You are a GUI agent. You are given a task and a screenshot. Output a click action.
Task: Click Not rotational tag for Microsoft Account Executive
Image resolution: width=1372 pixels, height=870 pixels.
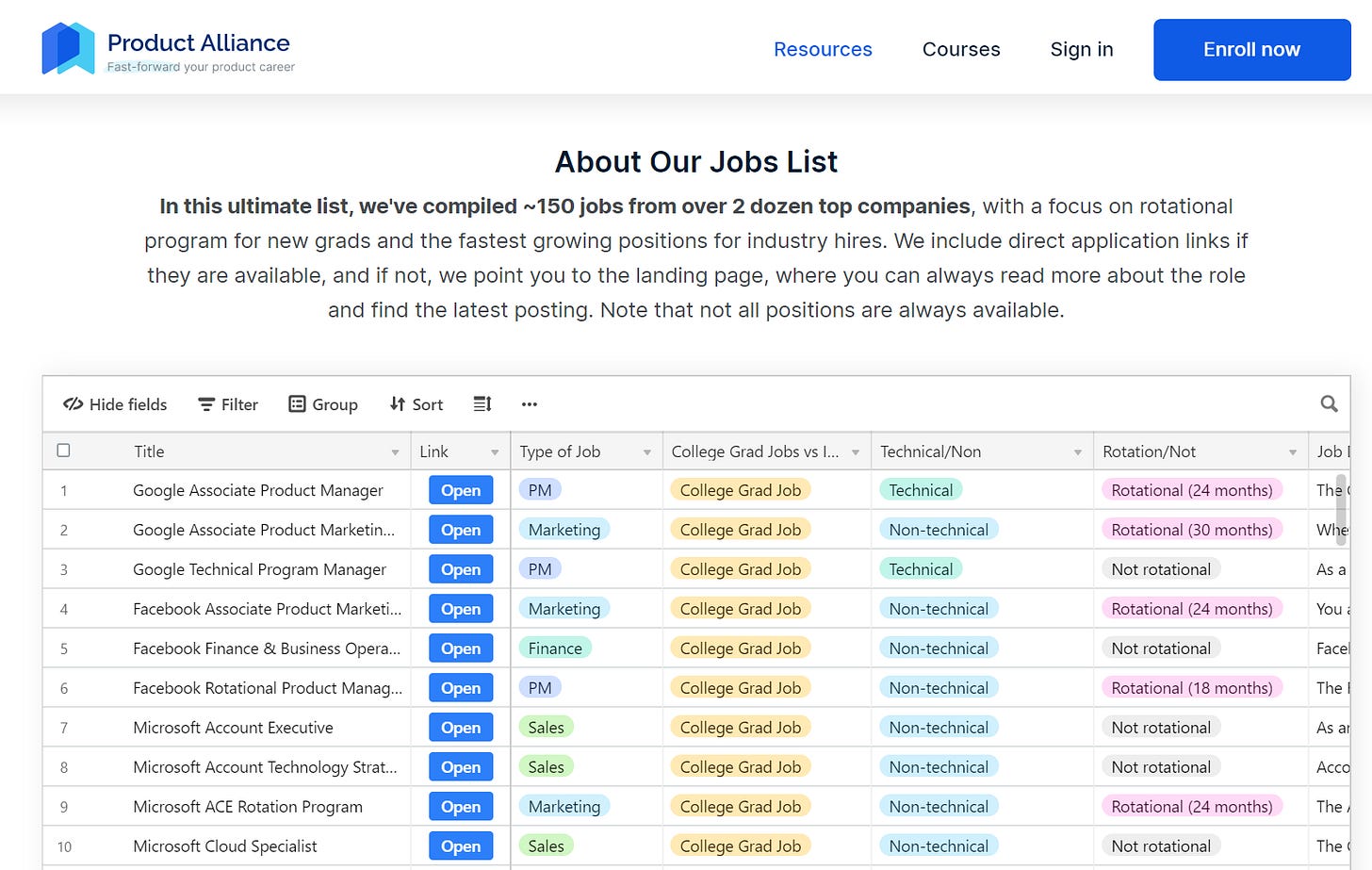click(x=1161, y=728)
